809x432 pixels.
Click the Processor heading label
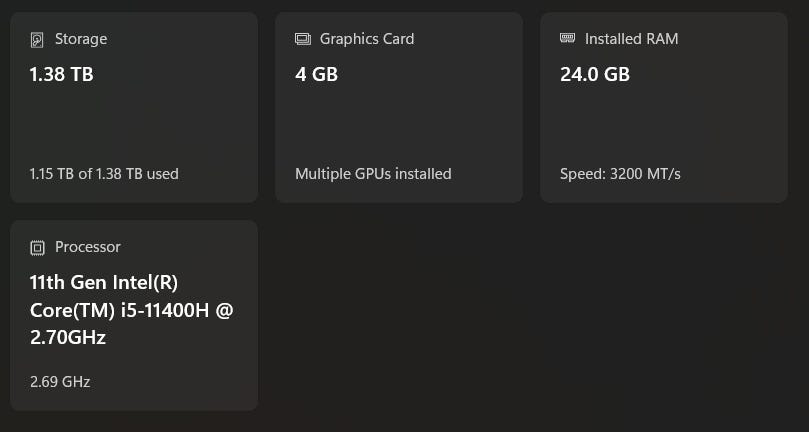click(88, 247)
